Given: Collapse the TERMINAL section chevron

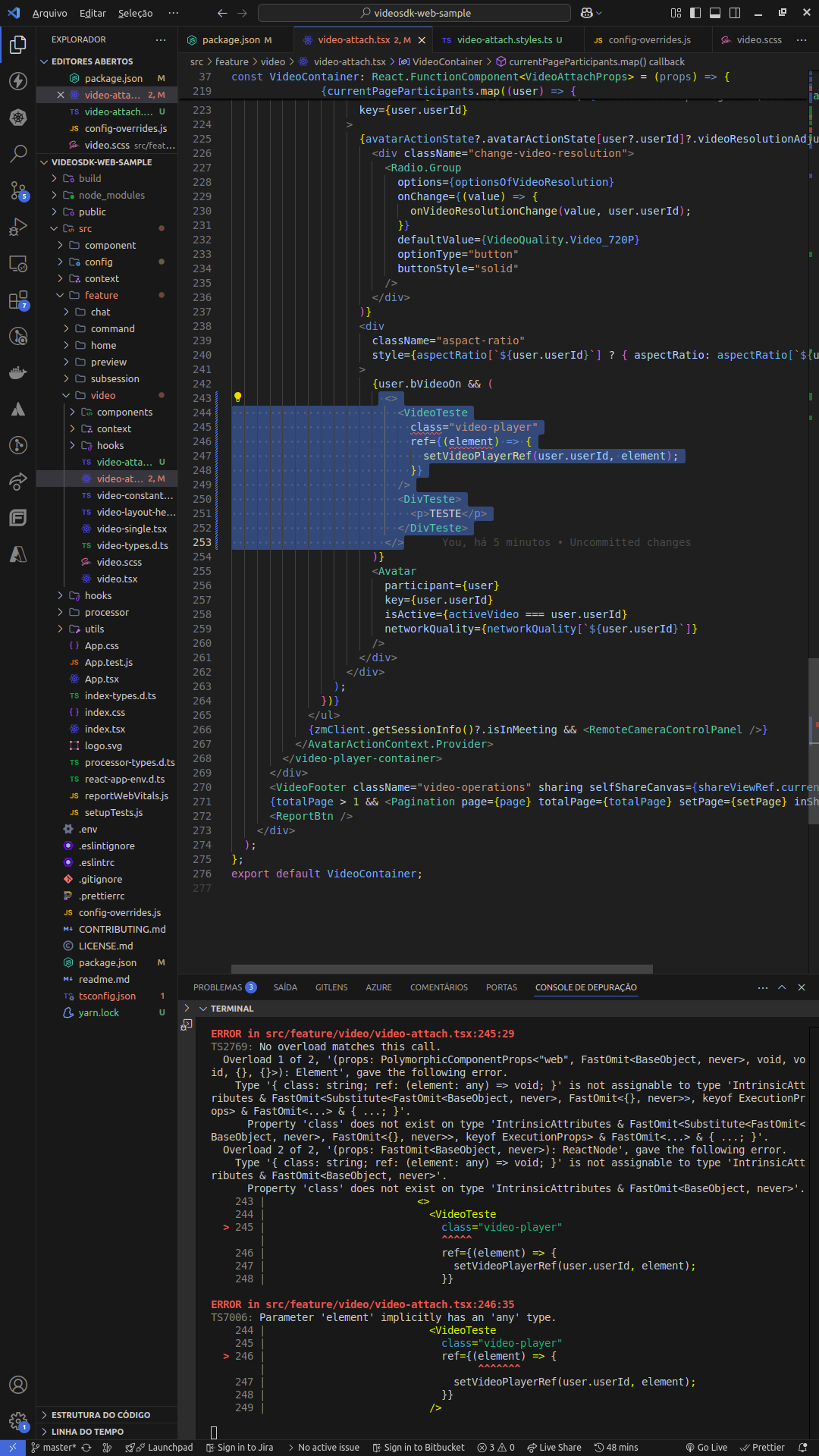Looking at the screenshot, I should tap(203, 1009).
